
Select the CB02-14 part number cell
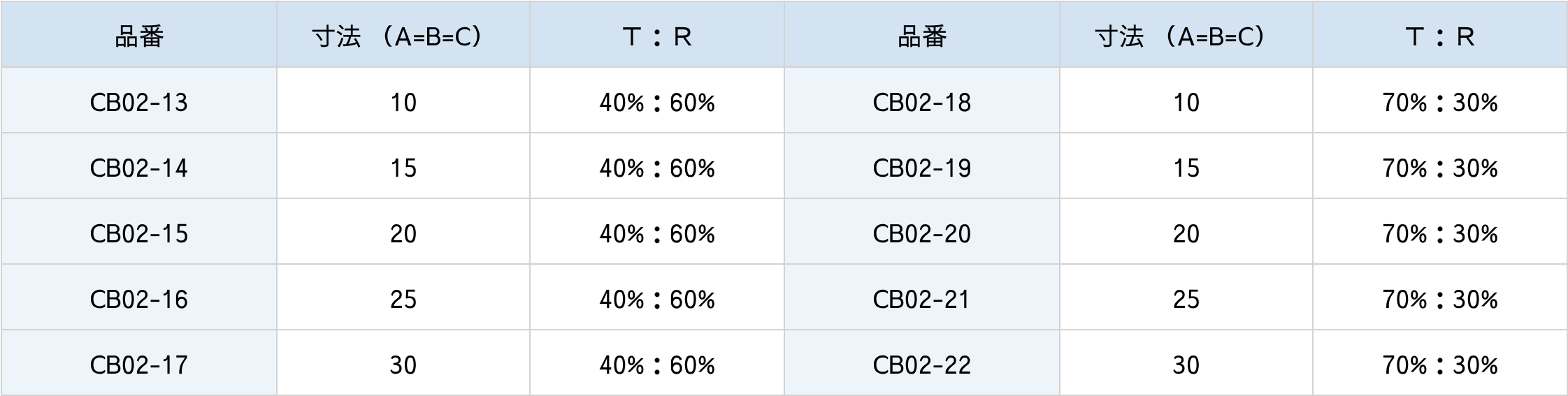point(139,168)
